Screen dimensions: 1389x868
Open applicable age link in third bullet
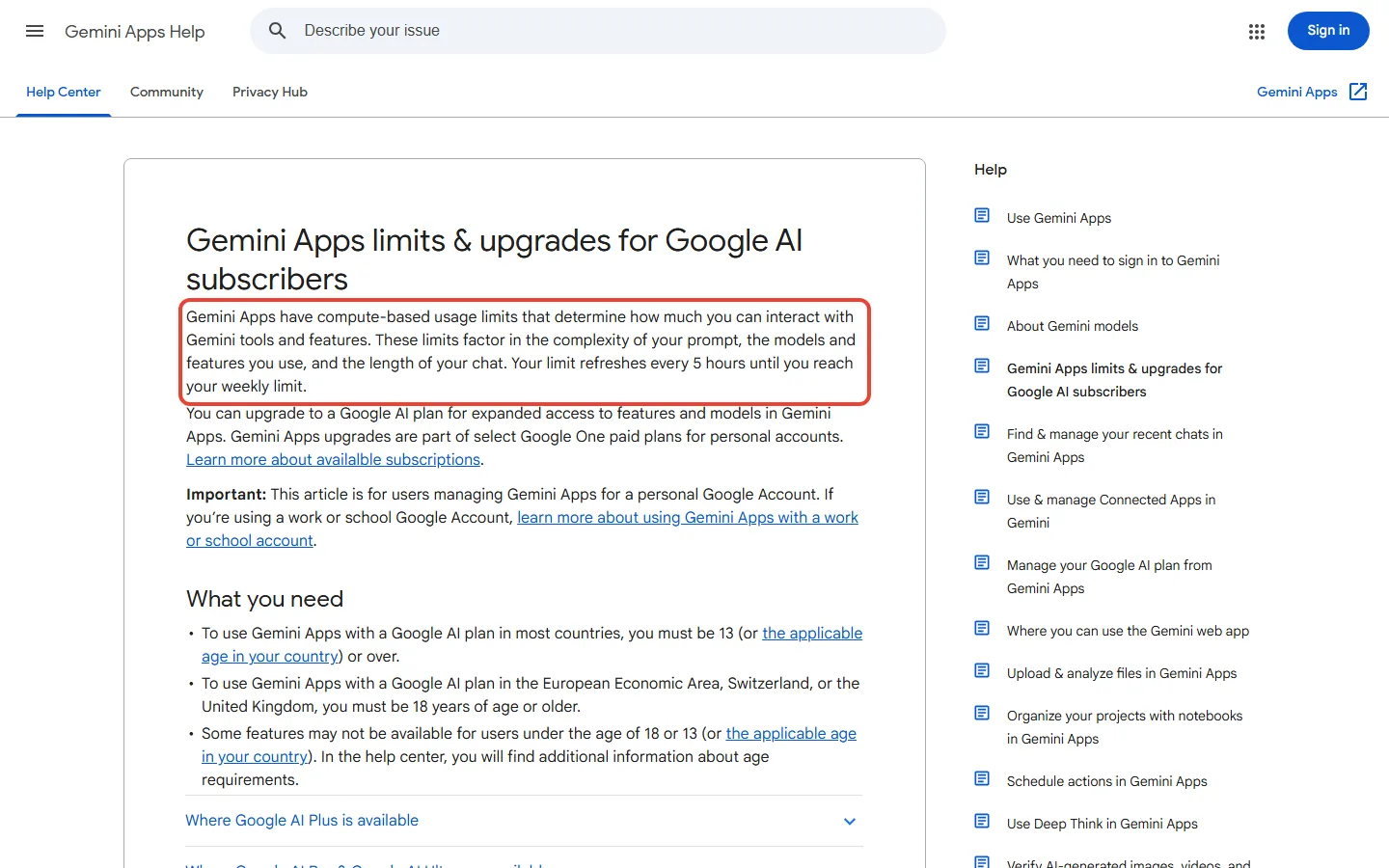pyautogui.click(x=529, y=746)
